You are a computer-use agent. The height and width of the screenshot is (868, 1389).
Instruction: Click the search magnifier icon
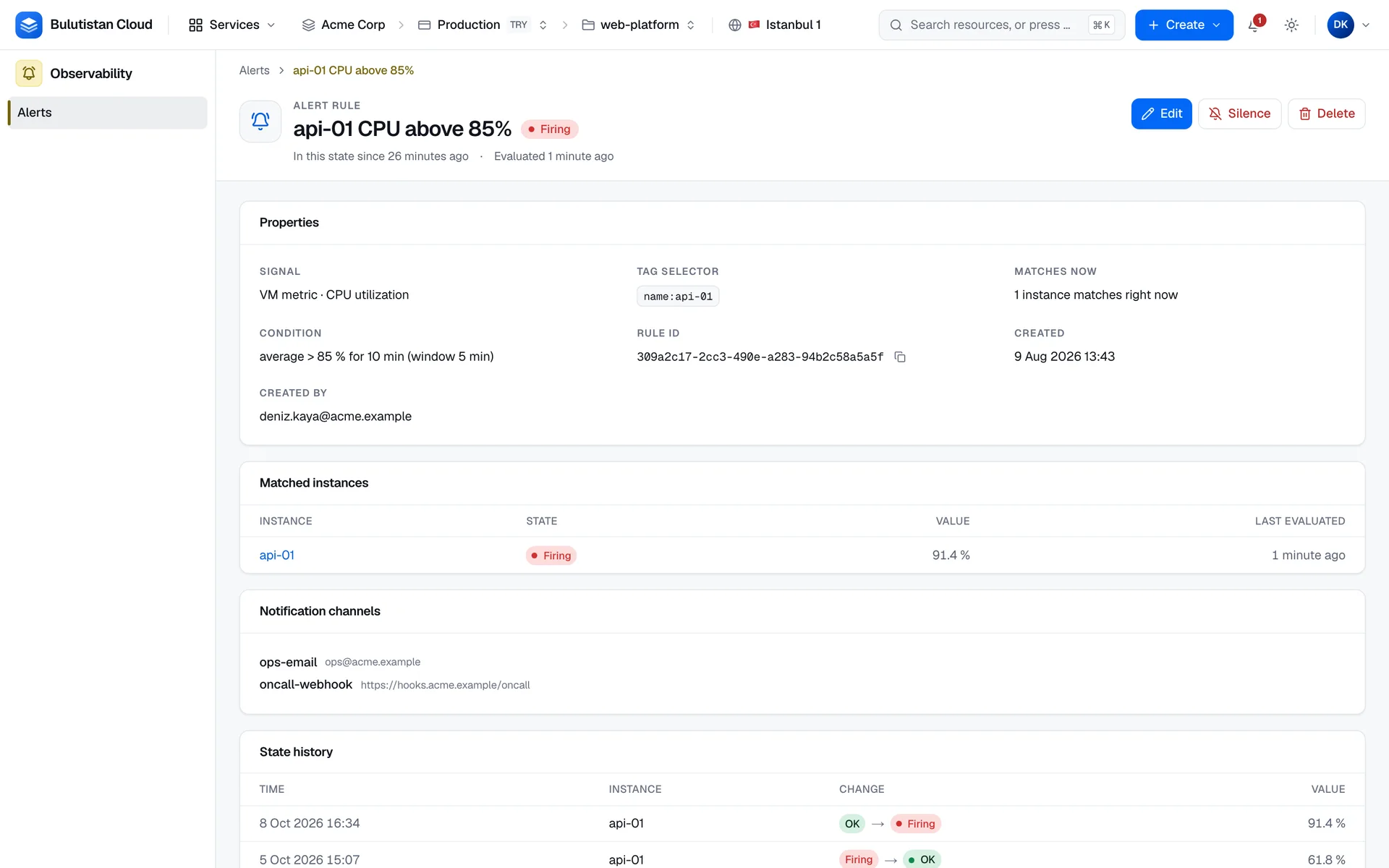pyautogui.click(x=896, y=25)
